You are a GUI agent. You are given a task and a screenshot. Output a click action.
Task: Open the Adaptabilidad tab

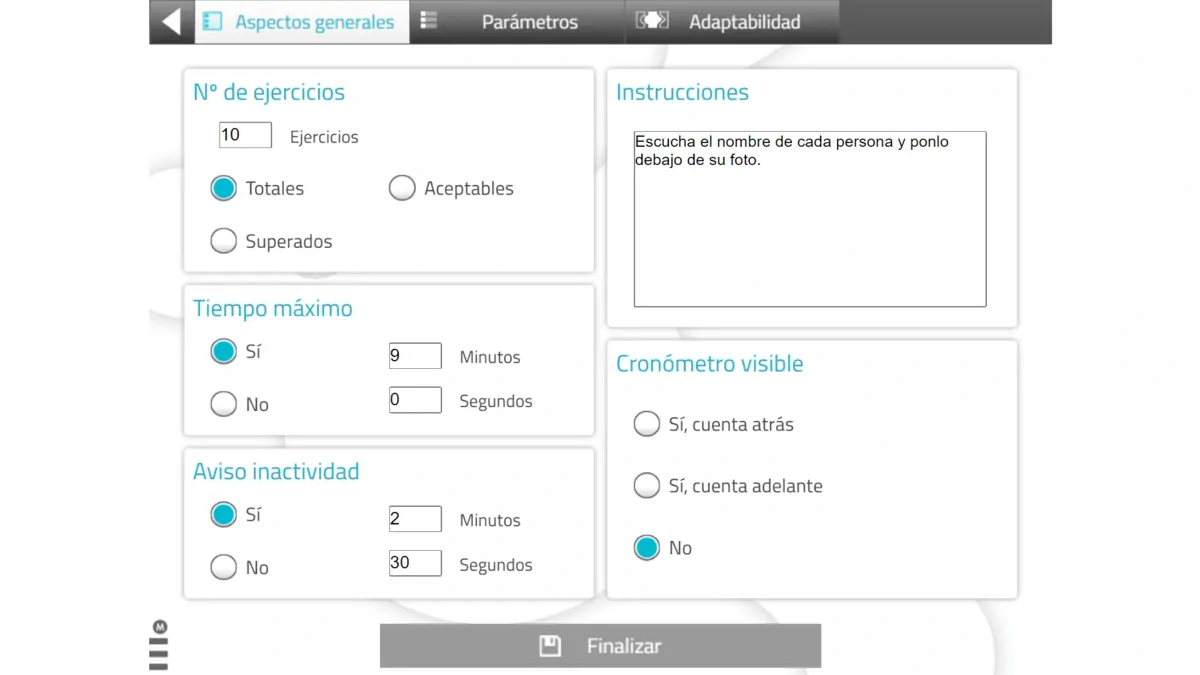coord(744,22)
